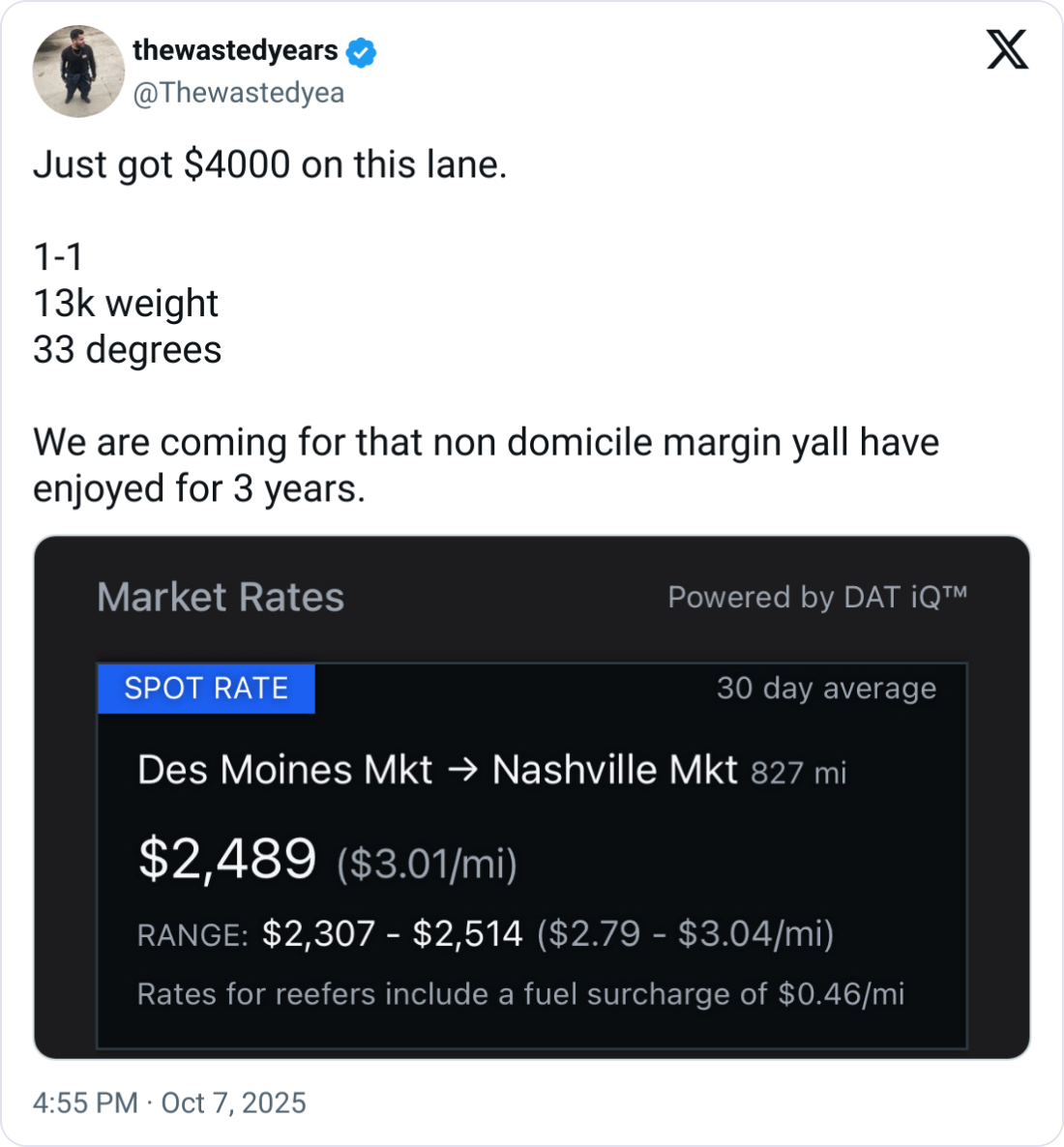1064x1147 pixels.
Task: Click the $2,489 spot rate amount
Action: pyautogui.click(x=227, y=858)
